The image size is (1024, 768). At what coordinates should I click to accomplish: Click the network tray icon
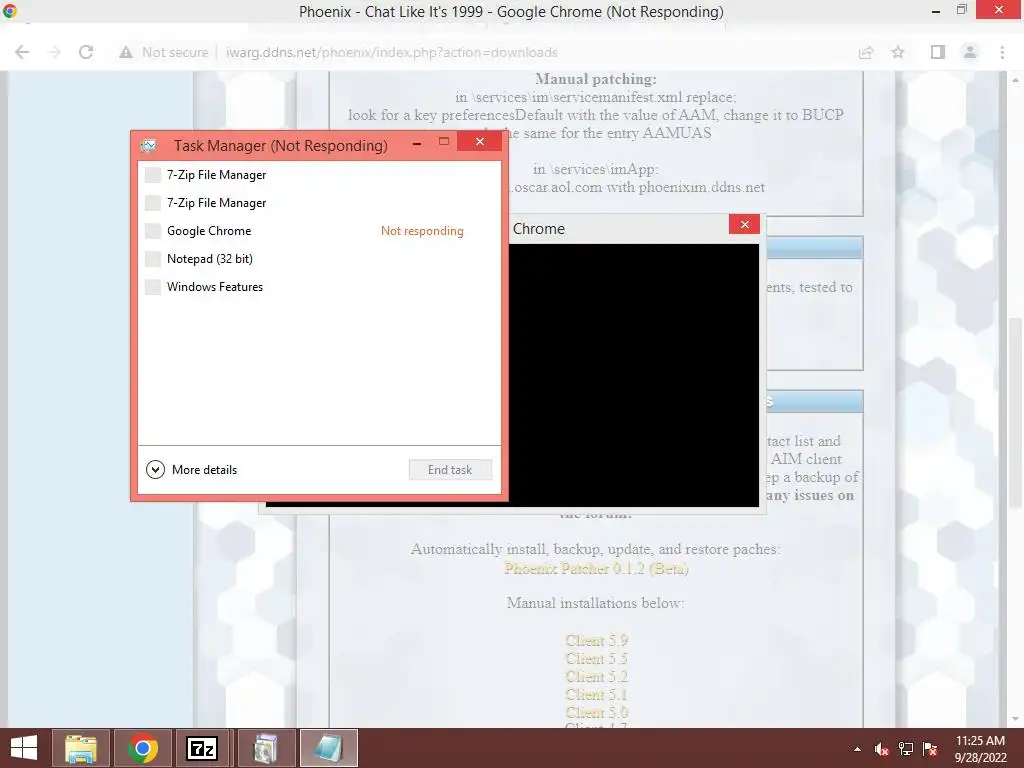coord(906,750)
